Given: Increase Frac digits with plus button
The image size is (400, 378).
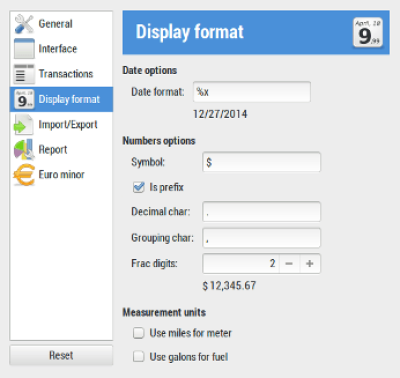Looking at the screenshot, I should (310, 264).
